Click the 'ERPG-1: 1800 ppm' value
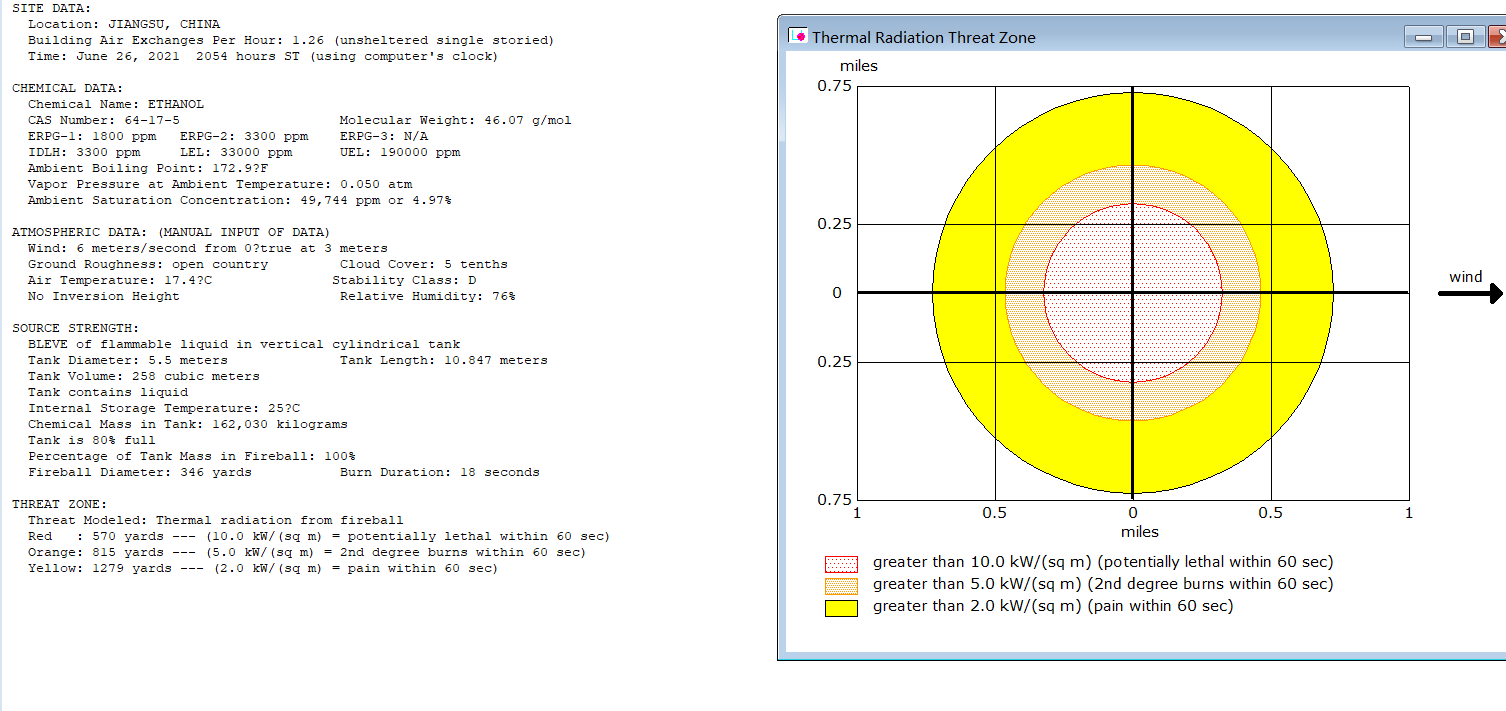This screenshot has height=711, width=1506. (92, 136)
